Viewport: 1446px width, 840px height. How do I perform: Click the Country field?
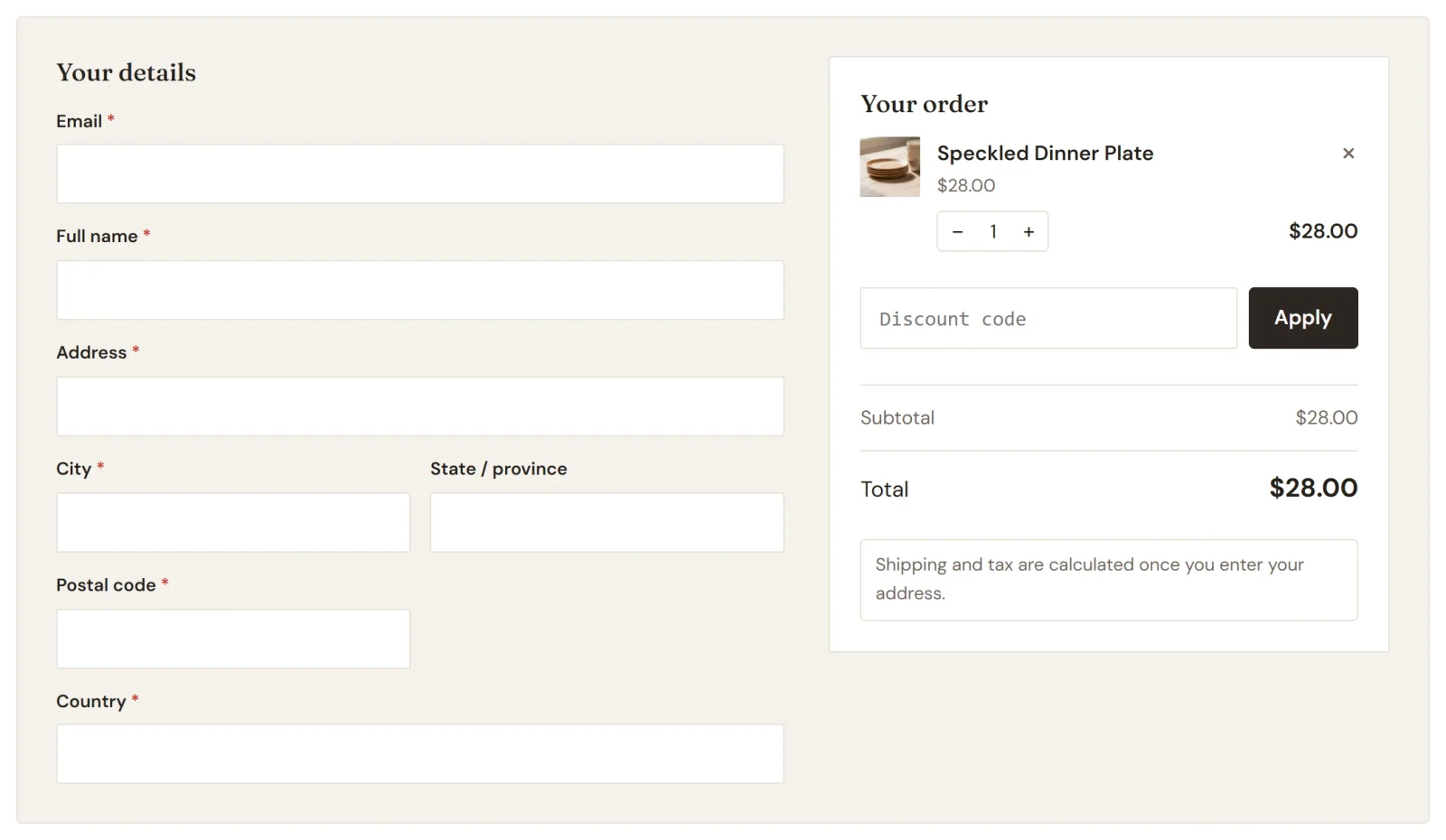click(420, 753)
